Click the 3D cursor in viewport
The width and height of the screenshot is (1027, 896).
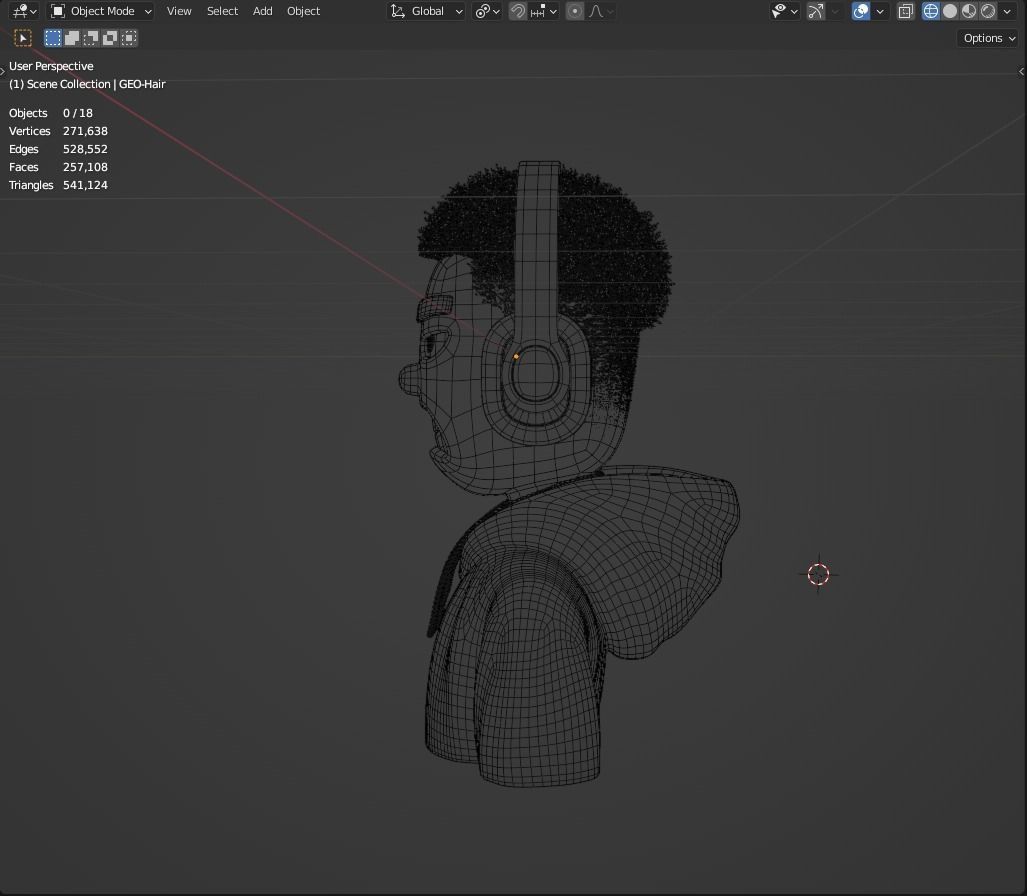click(819, 574)
